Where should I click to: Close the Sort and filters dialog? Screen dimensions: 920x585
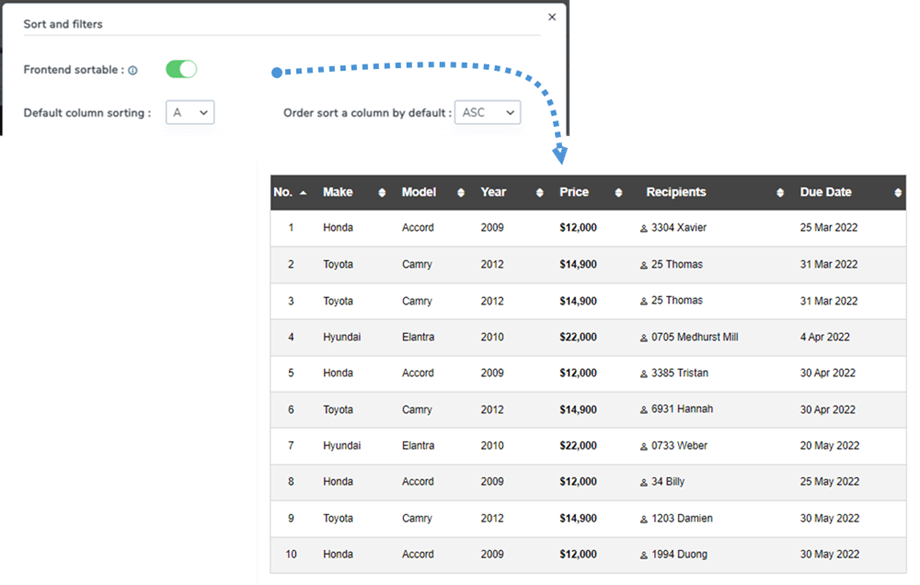click(x=552, y=17)
